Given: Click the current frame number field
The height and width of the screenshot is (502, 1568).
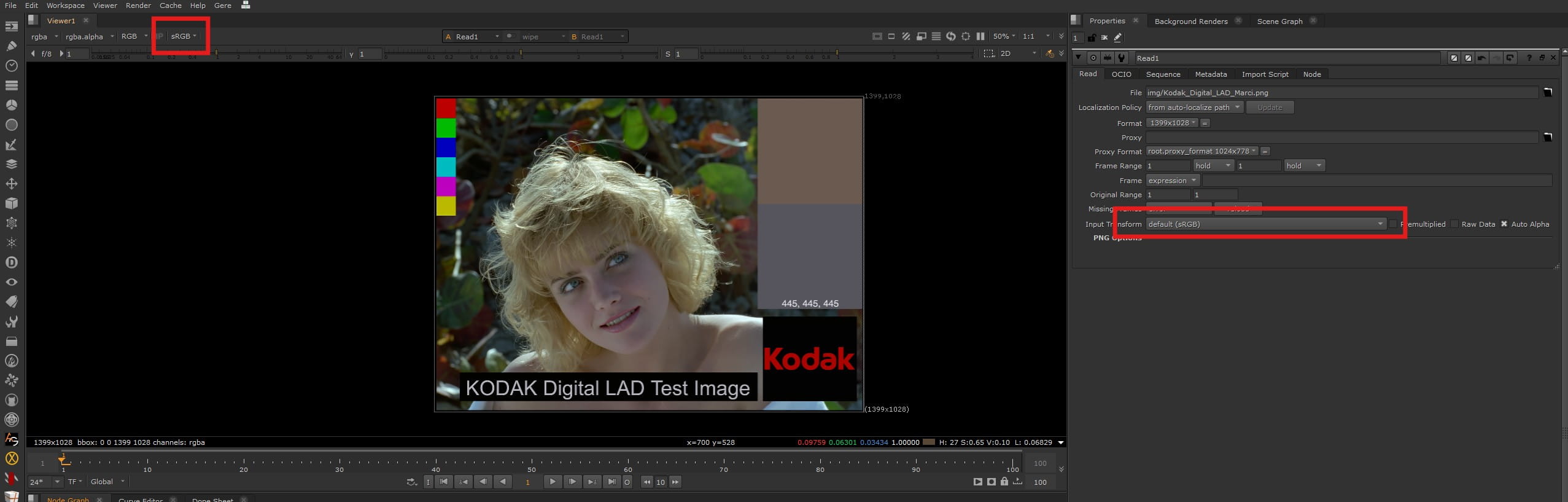Looking at the screenshot, I should click(527, 482).
